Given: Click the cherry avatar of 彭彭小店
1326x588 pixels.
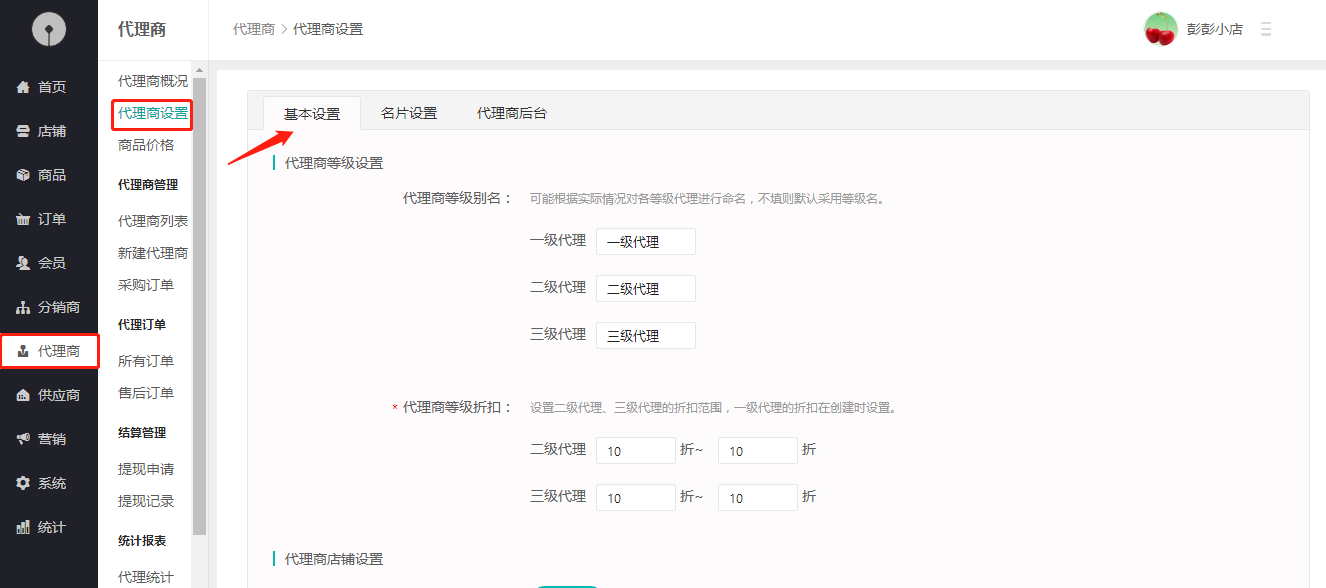Looking at the screenshot, I should click(1160, 29).
